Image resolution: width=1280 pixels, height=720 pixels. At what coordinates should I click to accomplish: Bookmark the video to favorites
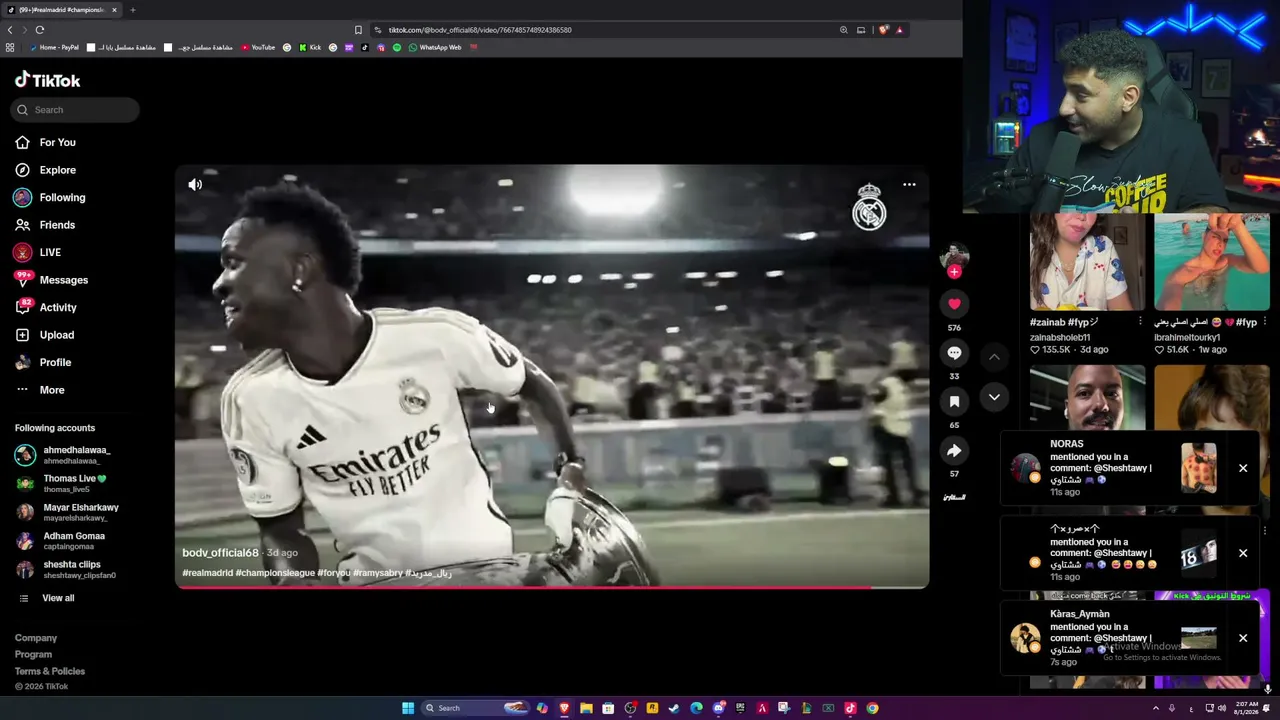point(954,401)
